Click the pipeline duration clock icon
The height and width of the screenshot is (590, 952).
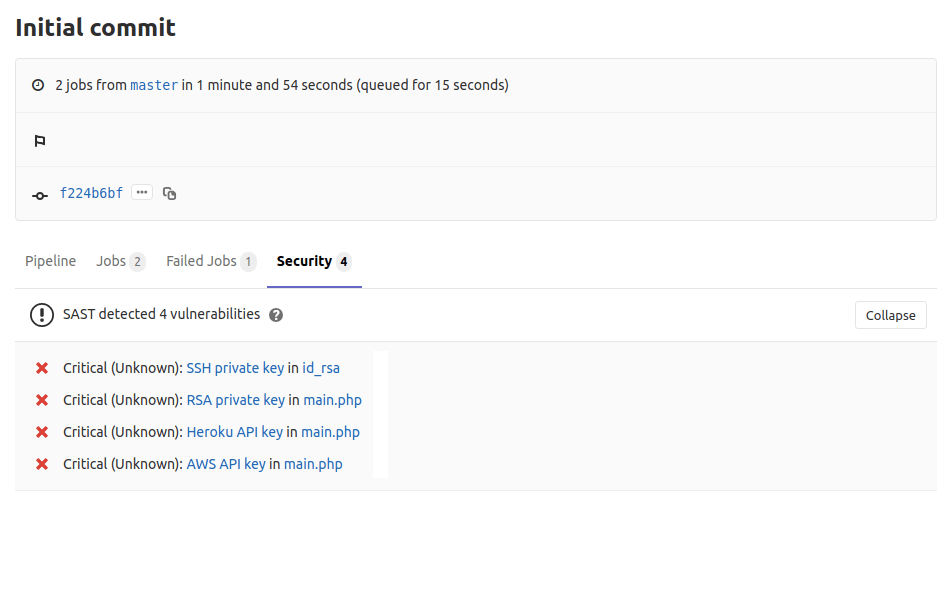click(37, 85)
